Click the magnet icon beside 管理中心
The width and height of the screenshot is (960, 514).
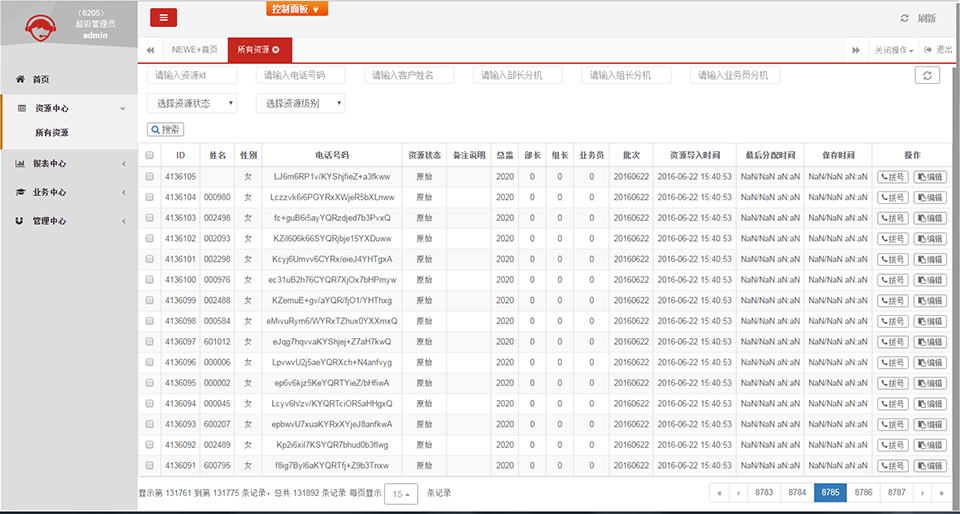click(x=19, y=221)
